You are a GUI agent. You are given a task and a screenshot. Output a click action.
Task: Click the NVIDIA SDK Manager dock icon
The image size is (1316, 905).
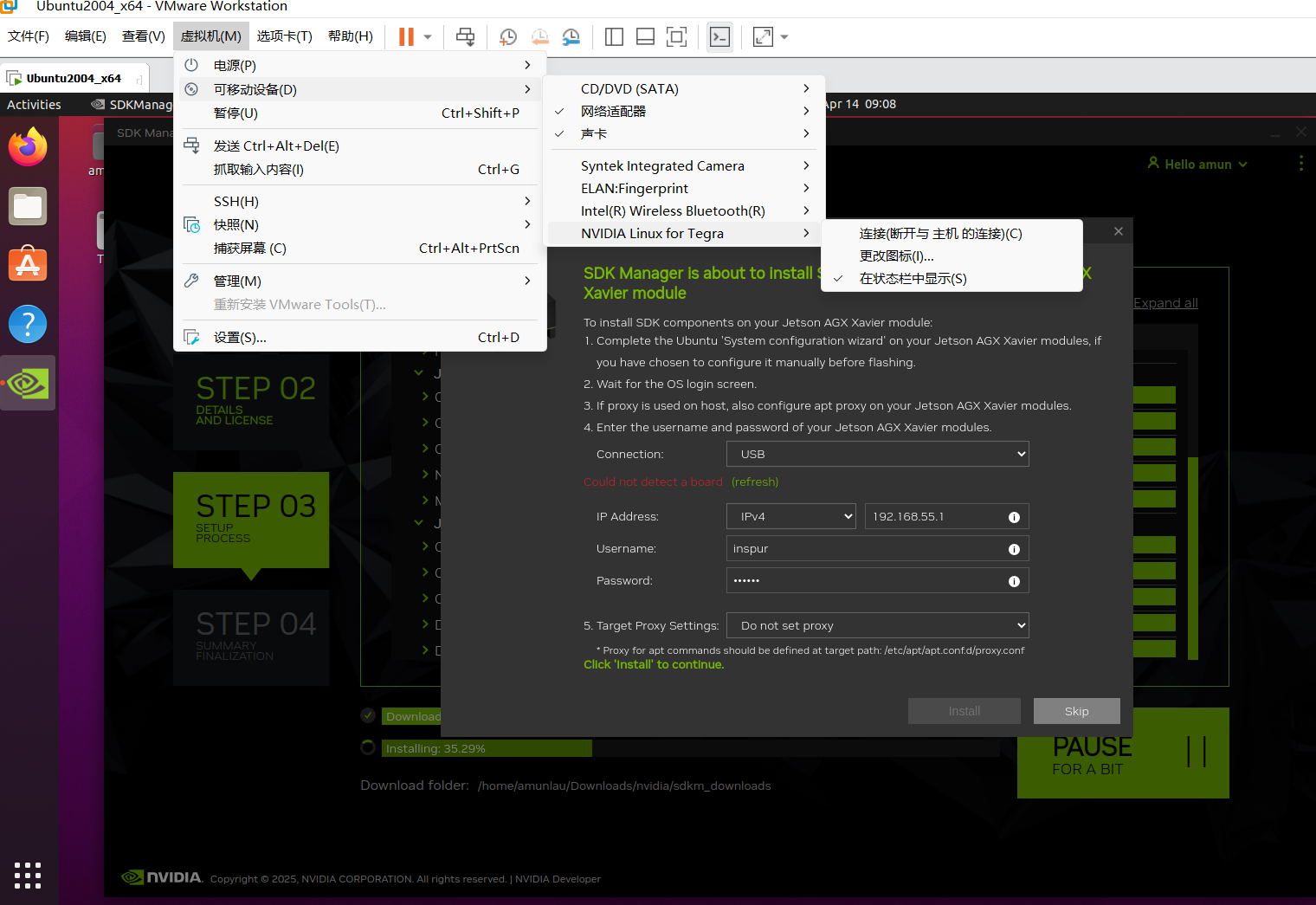coord(28,383)
